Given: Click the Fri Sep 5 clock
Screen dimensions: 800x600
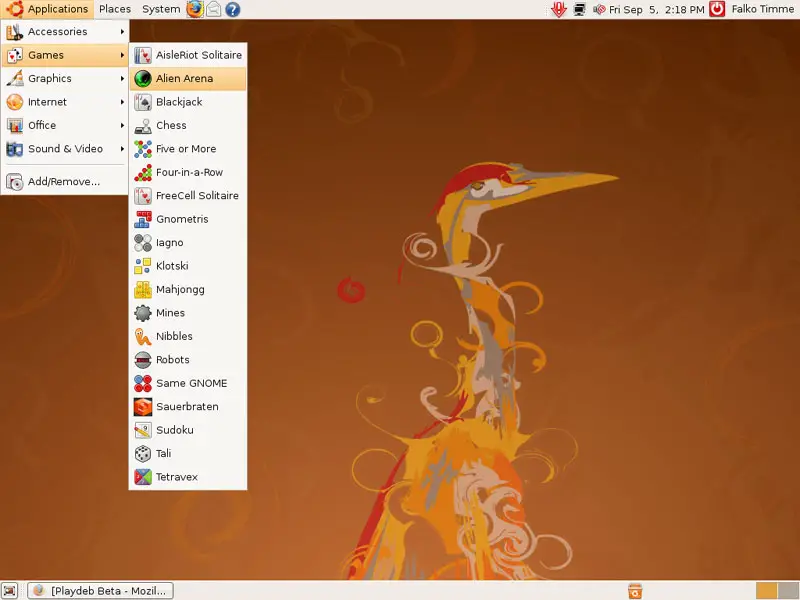Looking at the screenshot, I should click(657, 9).
